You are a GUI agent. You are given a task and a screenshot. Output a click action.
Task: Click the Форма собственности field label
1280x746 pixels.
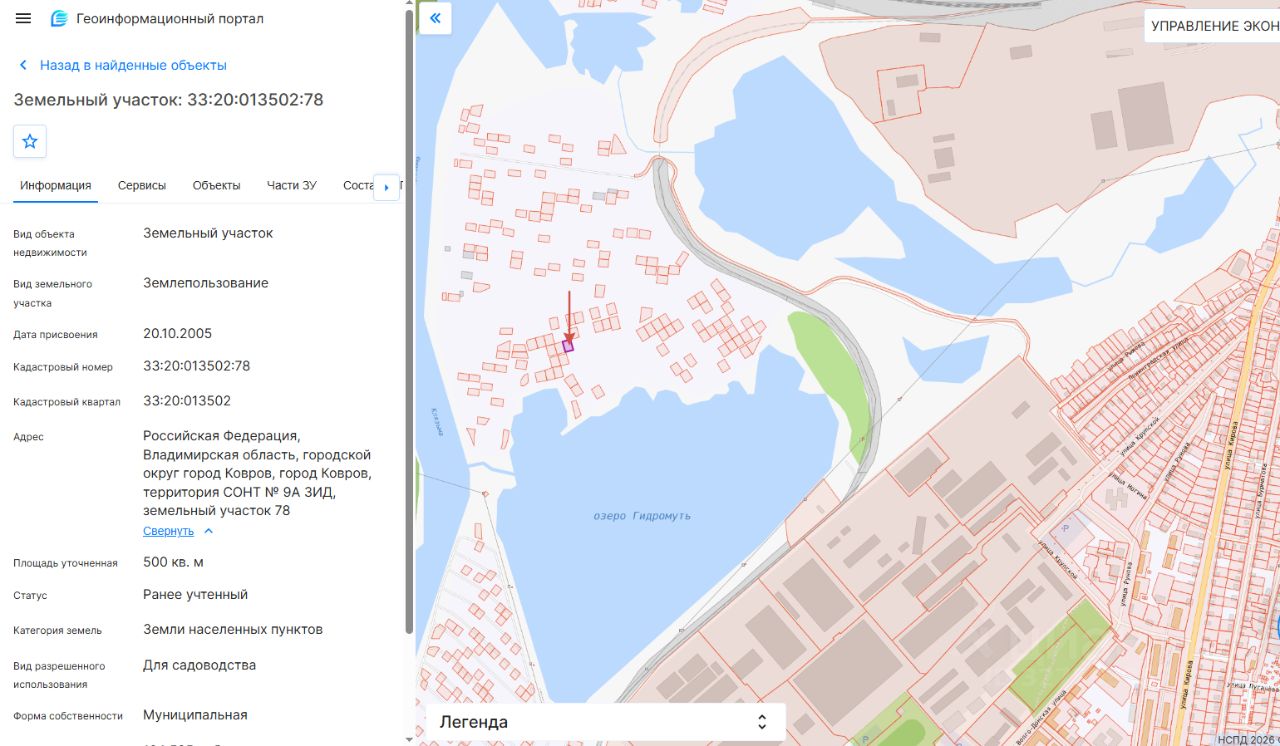click(68, 716)
